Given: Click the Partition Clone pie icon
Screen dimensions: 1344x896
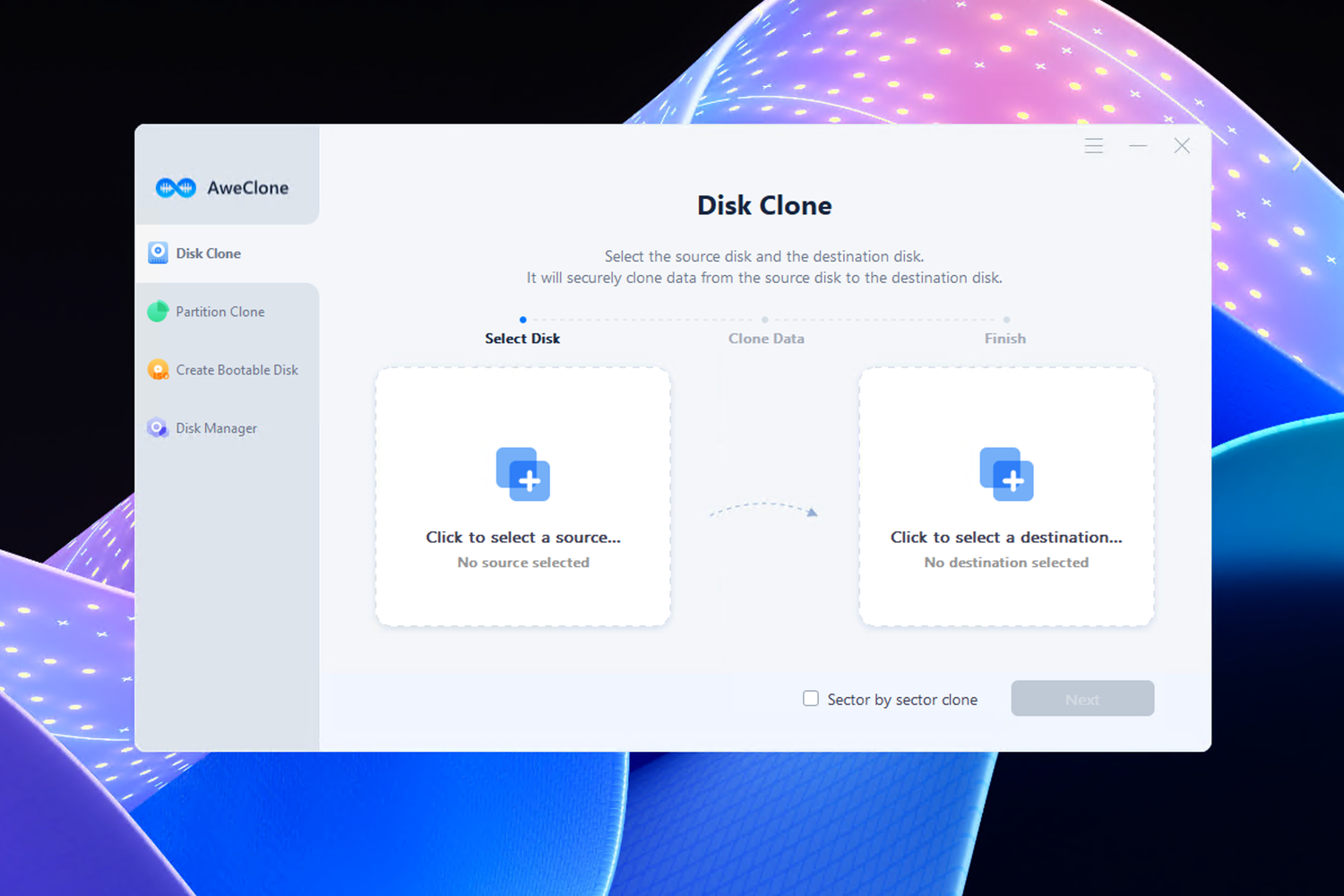Looking at the screenshot, I should click(158, 311).
